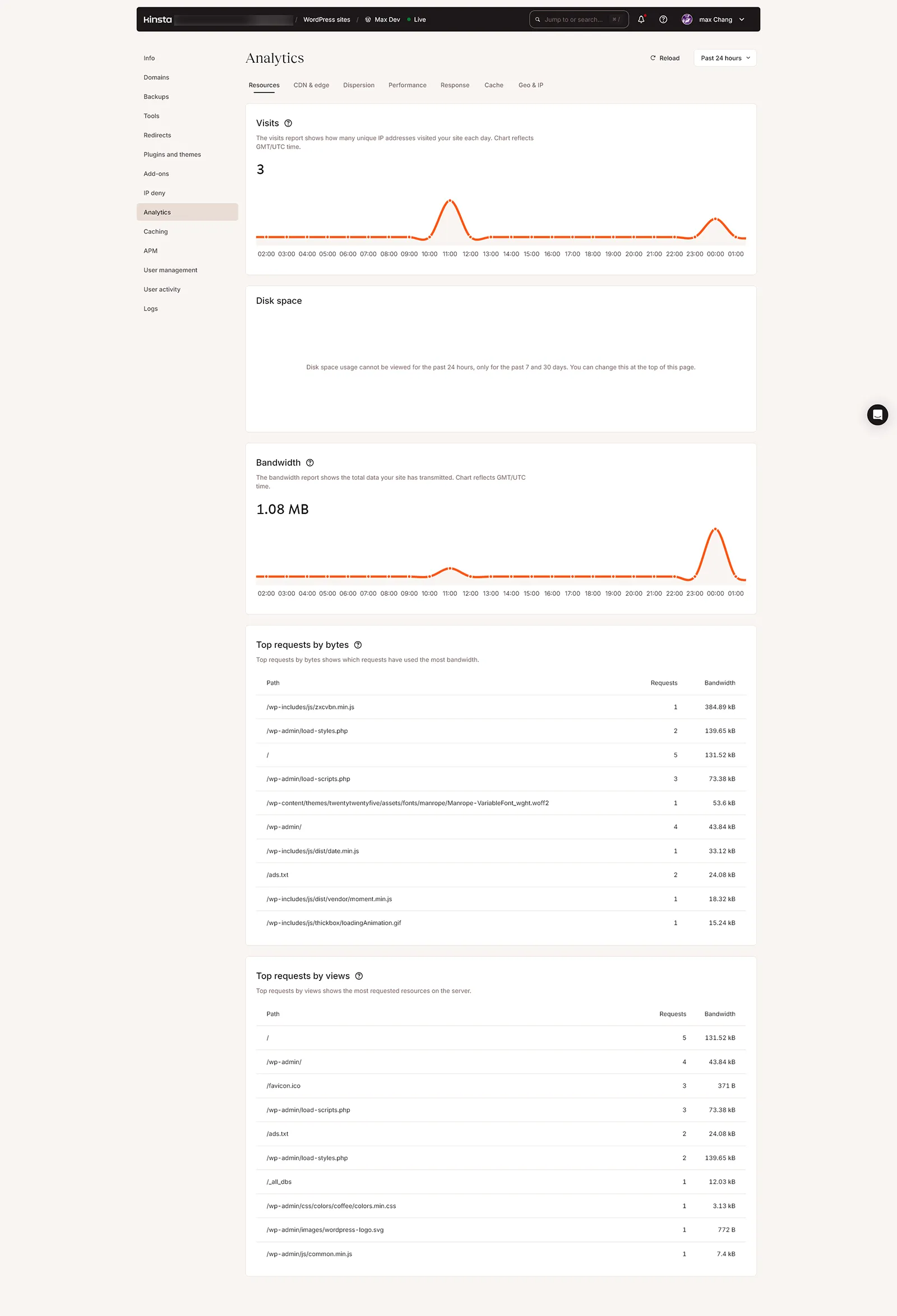
Task: Click Top requests by bytes help icon
Action: tap(358, 645)
